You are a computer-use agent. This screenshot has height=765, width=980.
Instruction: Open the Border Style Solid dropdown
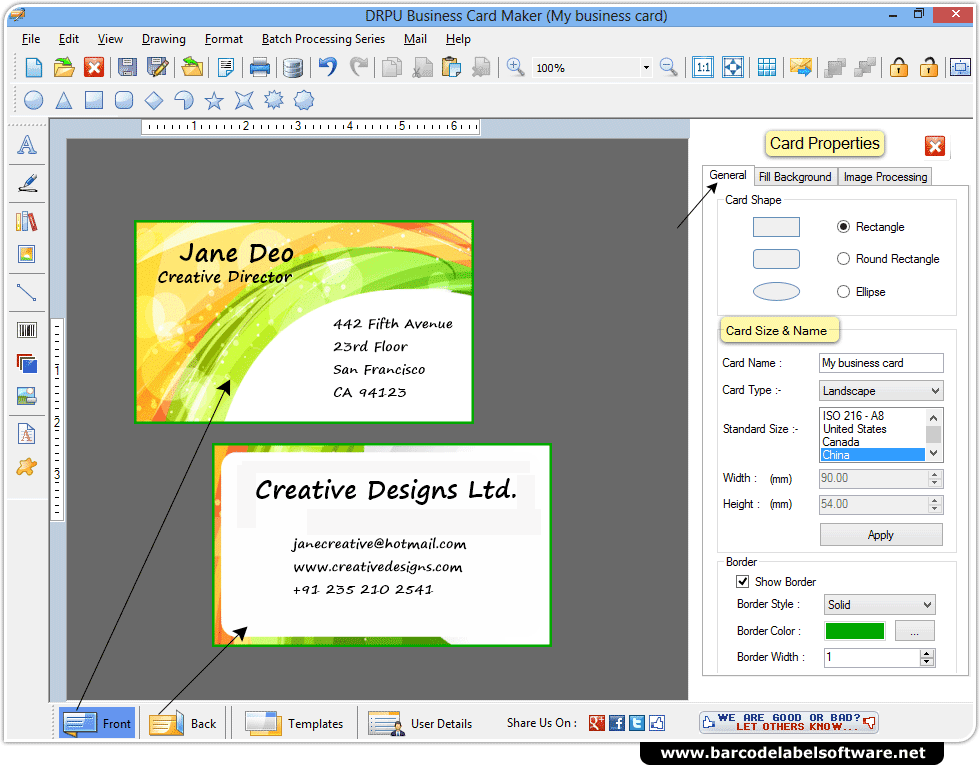[x=879, y=604]
